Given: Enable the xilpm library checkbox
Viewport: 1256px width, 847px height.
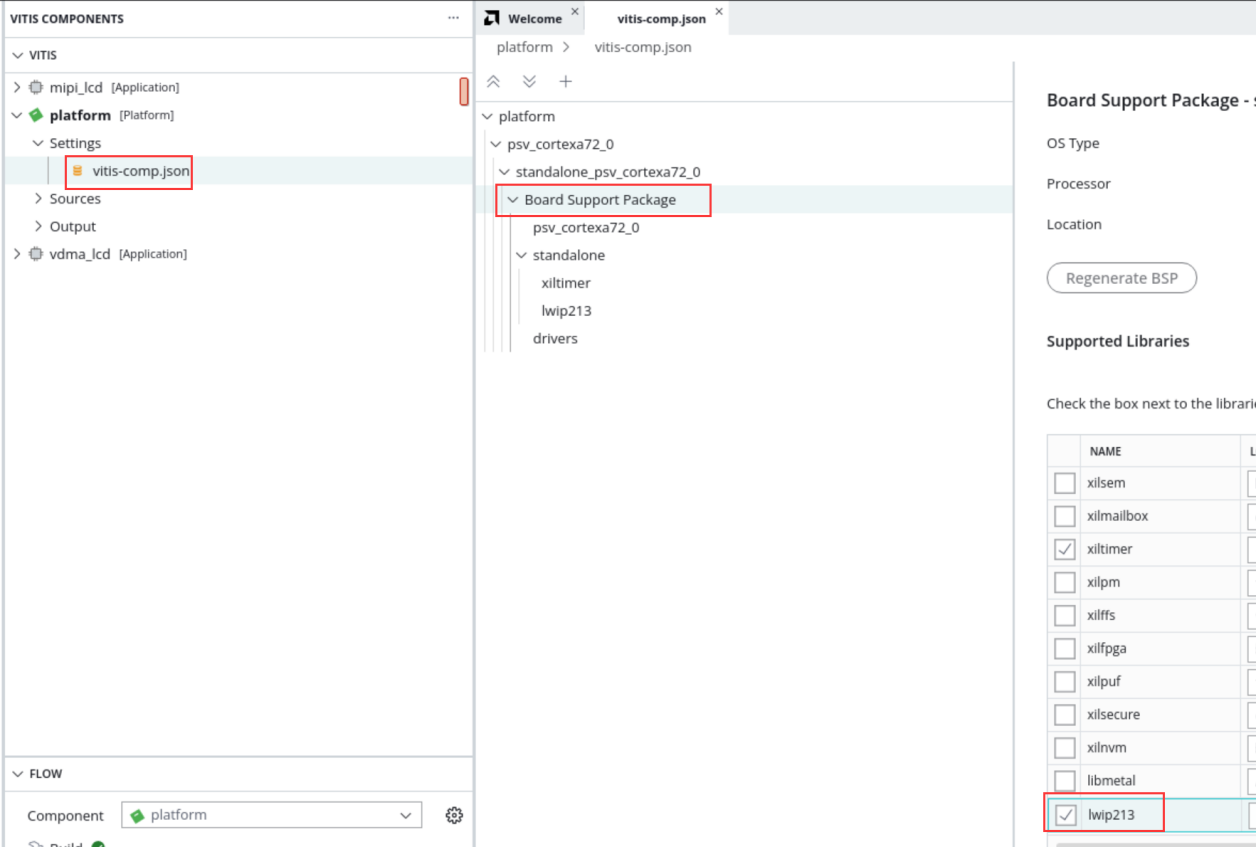Looking at the screenshot, I should tap(1065, 582).
